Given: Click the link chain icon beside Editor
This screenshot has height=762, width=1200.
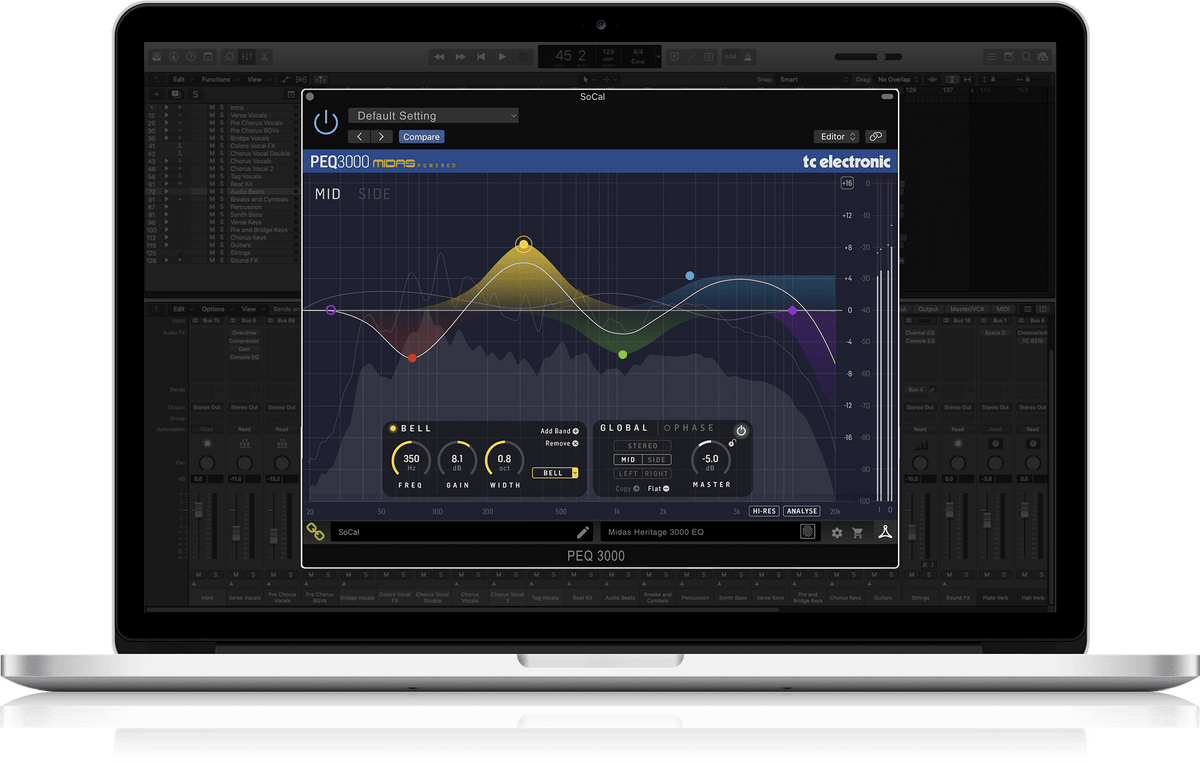Looking at the screenshot, I should [875, 137].
